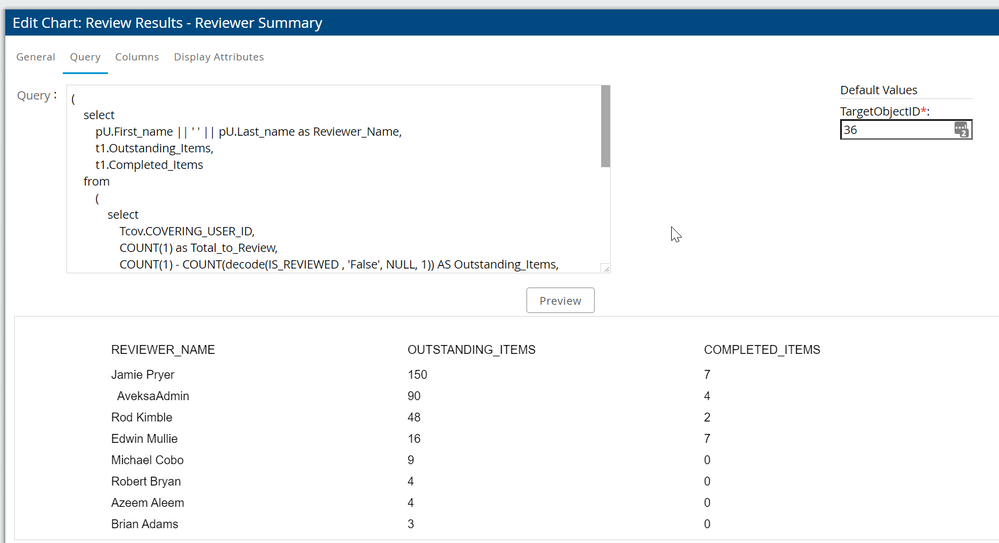Switch to the Columns tab
The width and height of the screenshot is (999, 543).
coord(137,57)
